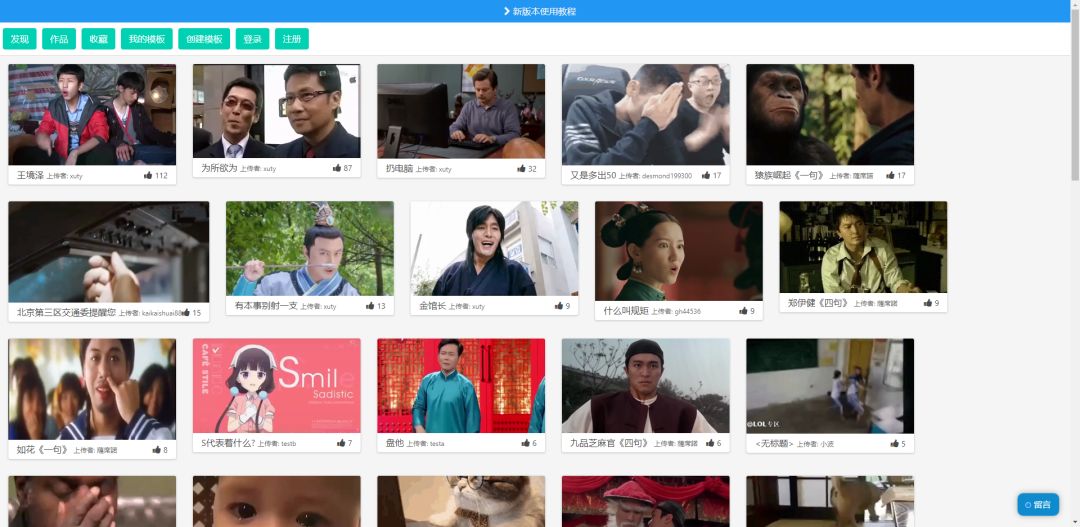Click uploader name gh44536
1080x527 pixels.
pyautogui.click(x=687, y=311)
